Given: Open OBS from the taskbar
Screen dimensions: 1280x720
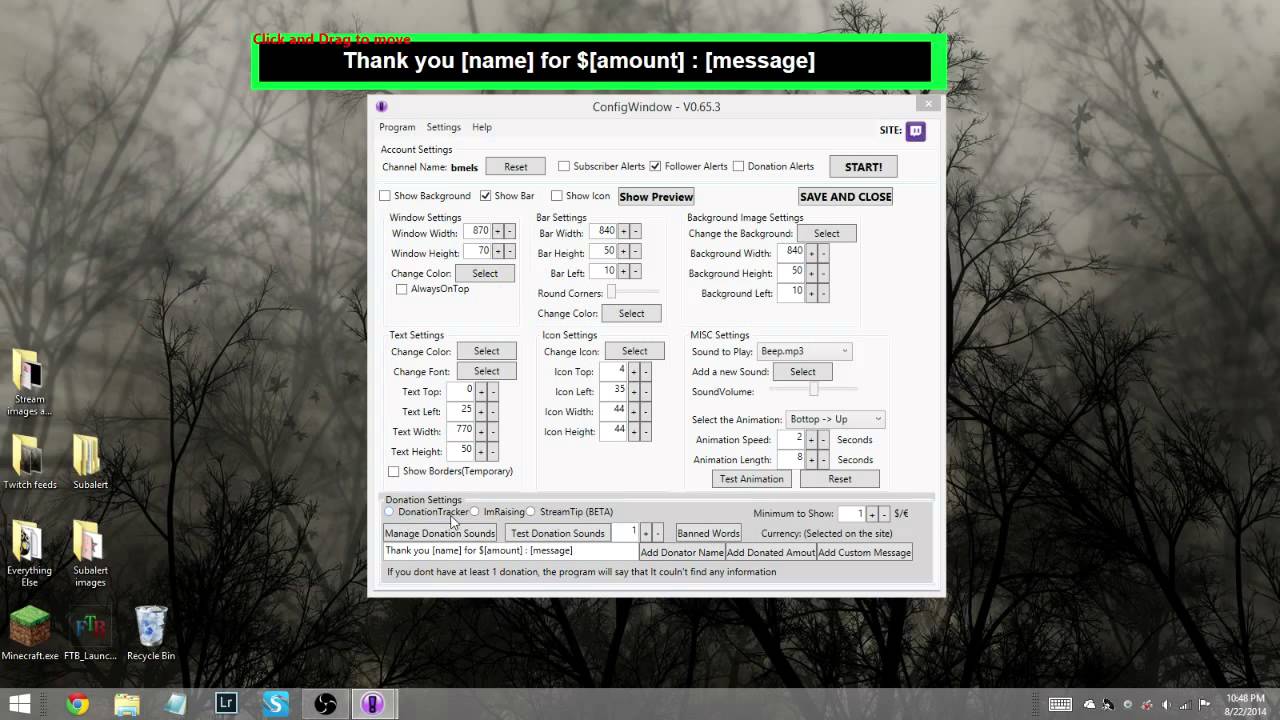Looking at the screenshot, I should click(x=325, y=704).
